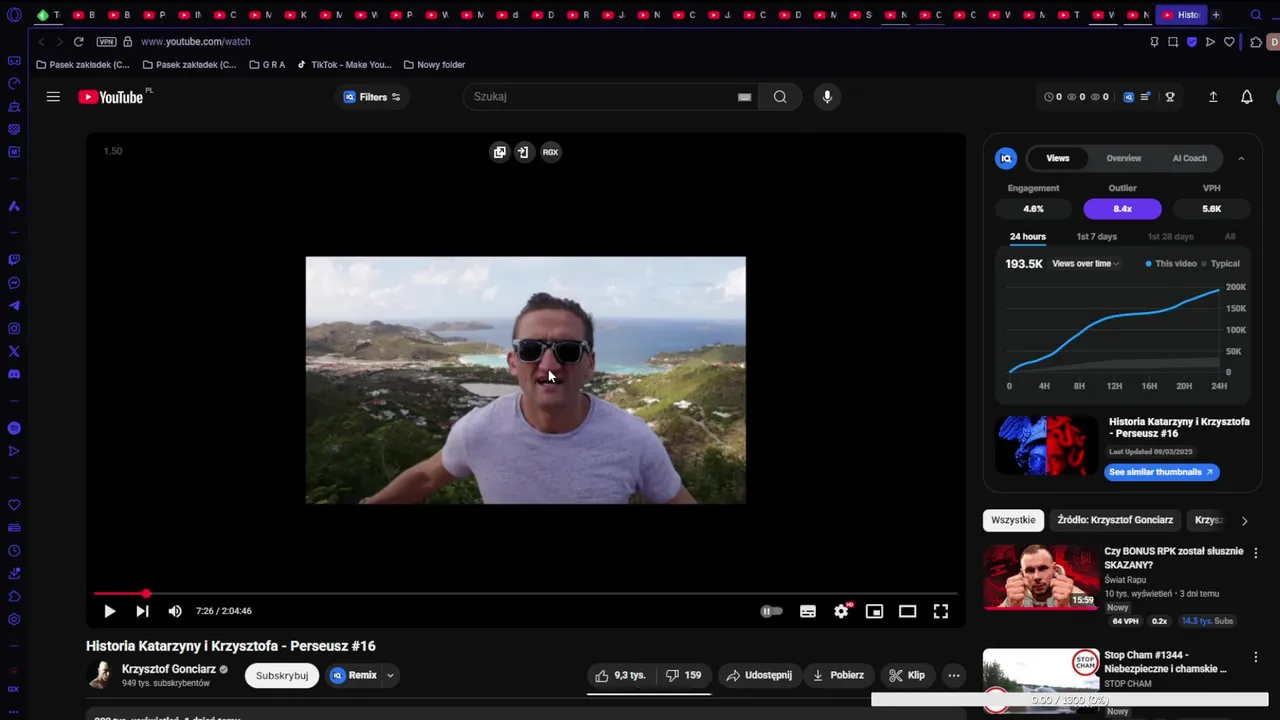Select the Źródło: Krzysztof Gonciarz chip
This screenshot has height=720, width=1280.
tap(1115, 520)
